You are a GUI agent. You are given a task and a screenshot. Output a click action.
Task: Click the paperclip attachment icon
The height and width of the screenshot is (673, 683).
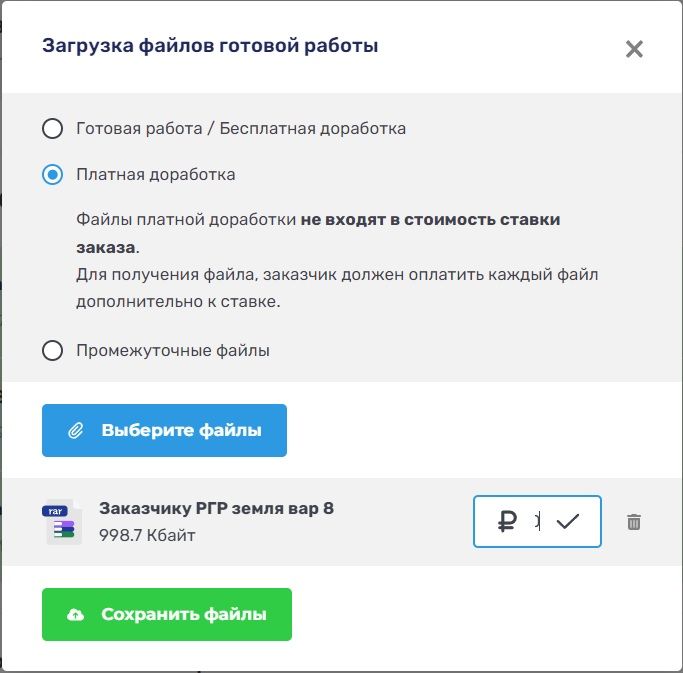pyautogui.click(x=75, y=431)
